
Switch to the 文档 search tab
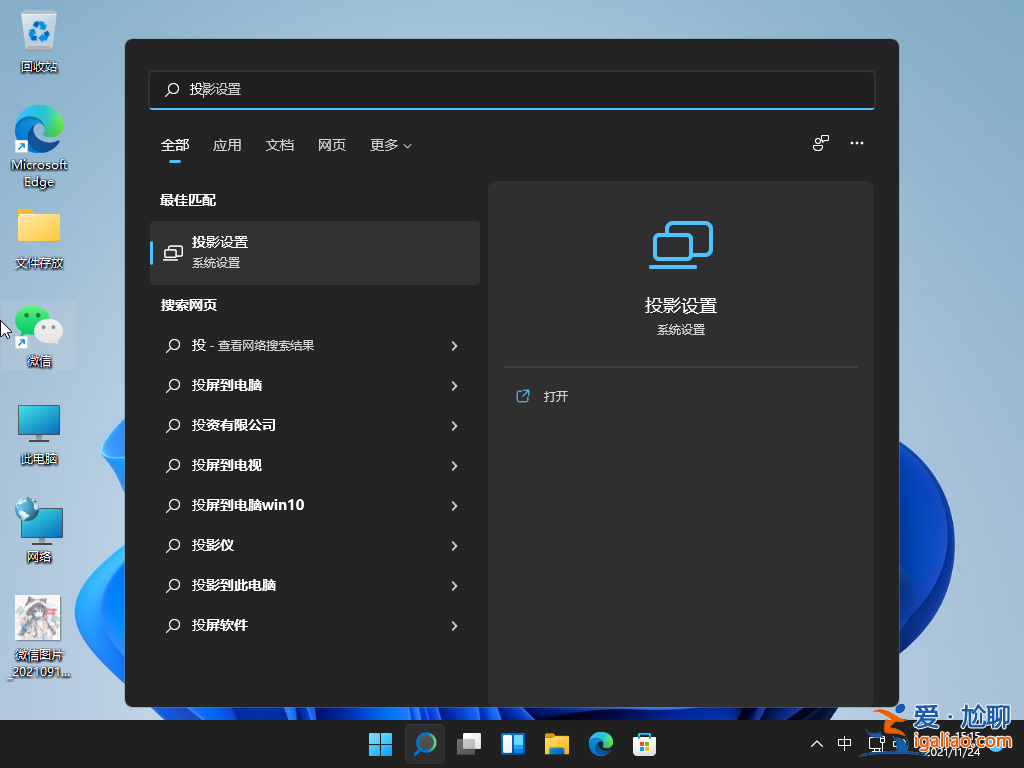(x=280, y=145)
